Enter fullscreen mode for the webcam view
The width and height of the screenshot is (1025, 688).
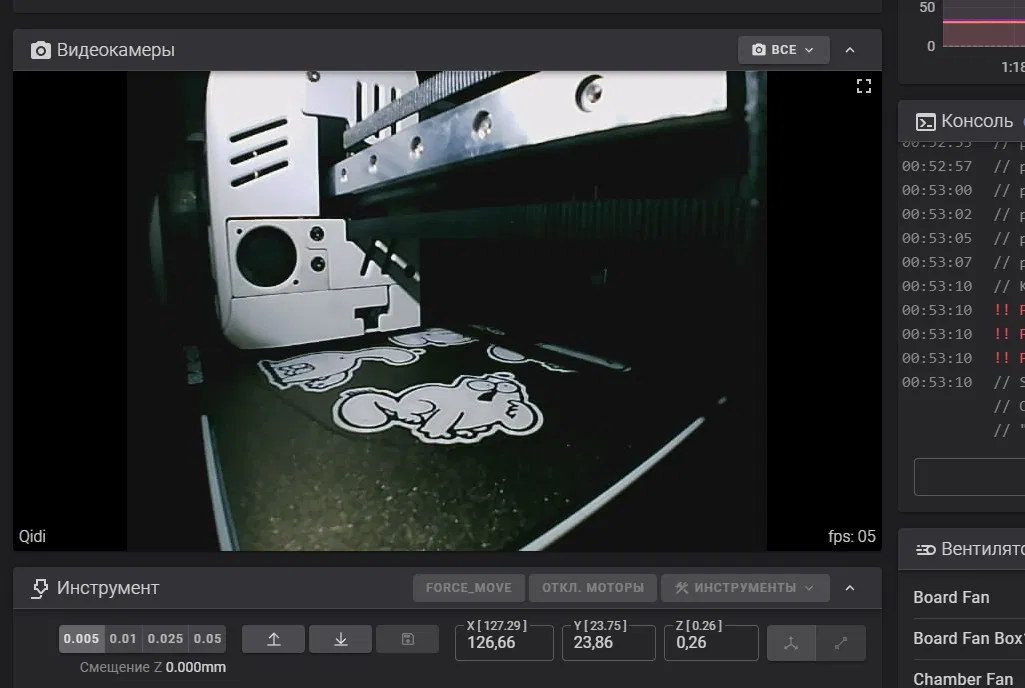[x=864, y=86]
